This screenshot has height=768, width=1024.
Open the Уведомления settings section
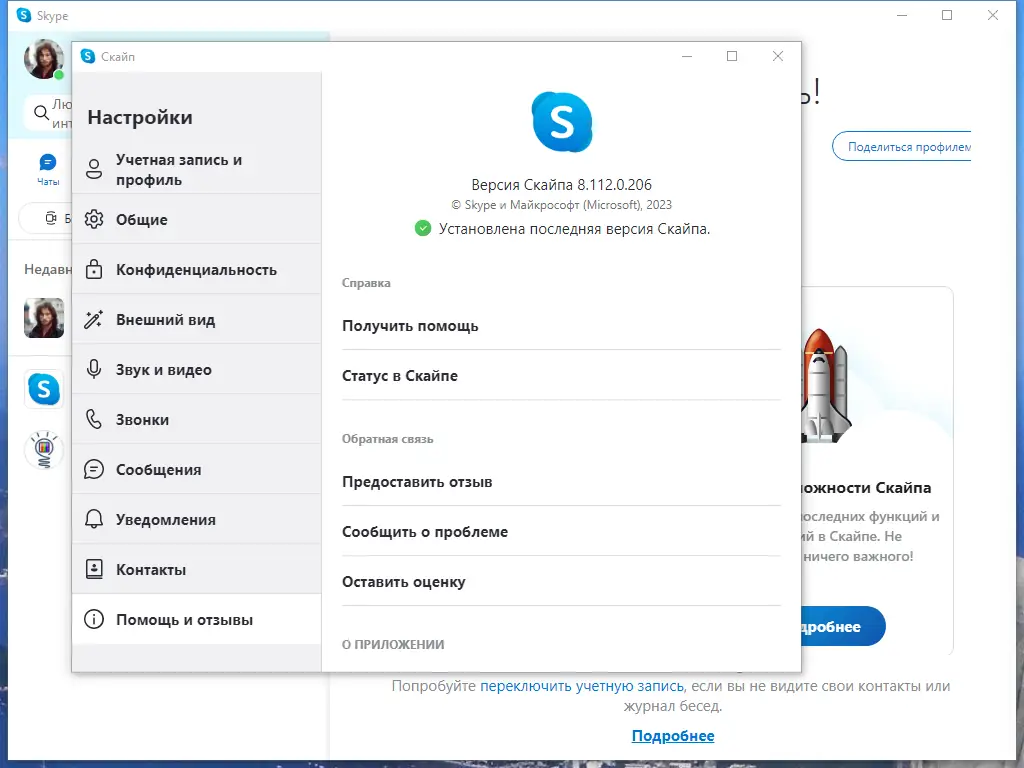click(x=197, y=519)
